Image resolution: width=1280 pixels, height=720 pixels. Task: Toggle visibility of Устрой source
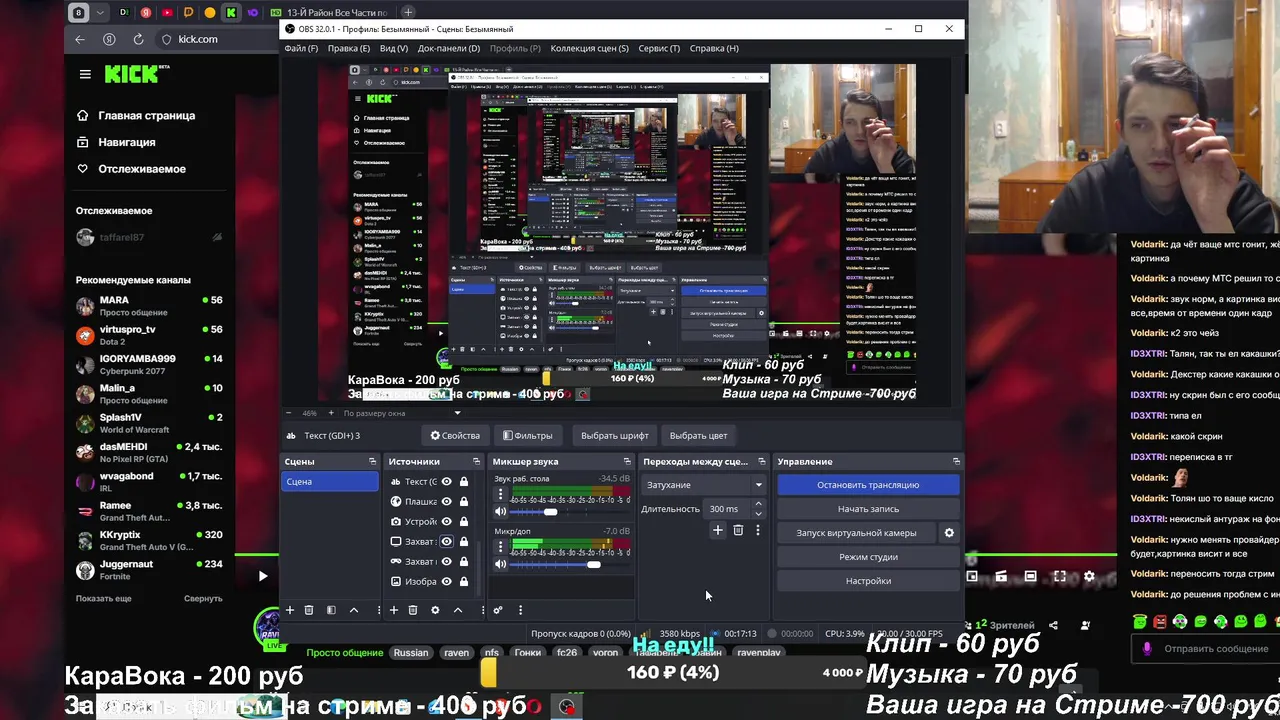446,521
